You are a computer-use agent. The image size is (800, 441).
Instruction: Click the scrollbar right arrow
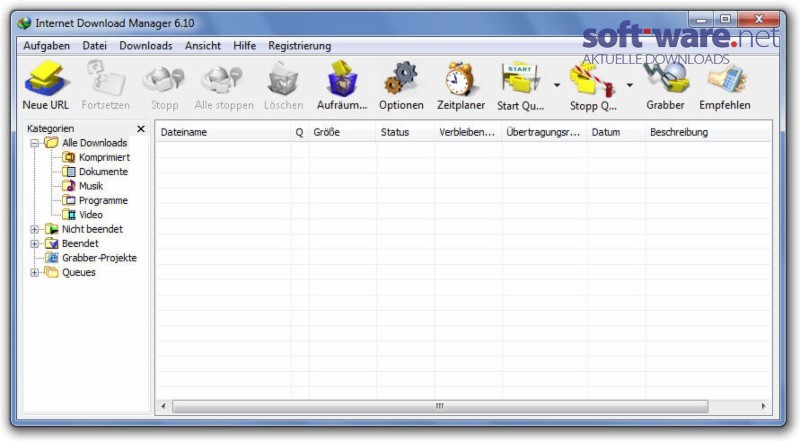pyautogui.click(x=763, y=406)
